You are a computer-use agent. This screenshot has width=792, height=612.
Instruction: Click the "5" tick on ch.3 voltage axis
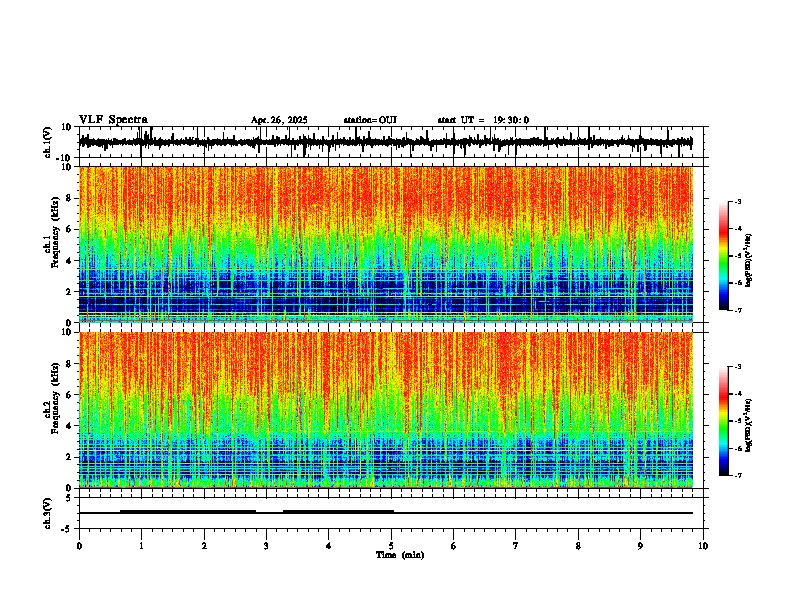[x=69, y=498]
